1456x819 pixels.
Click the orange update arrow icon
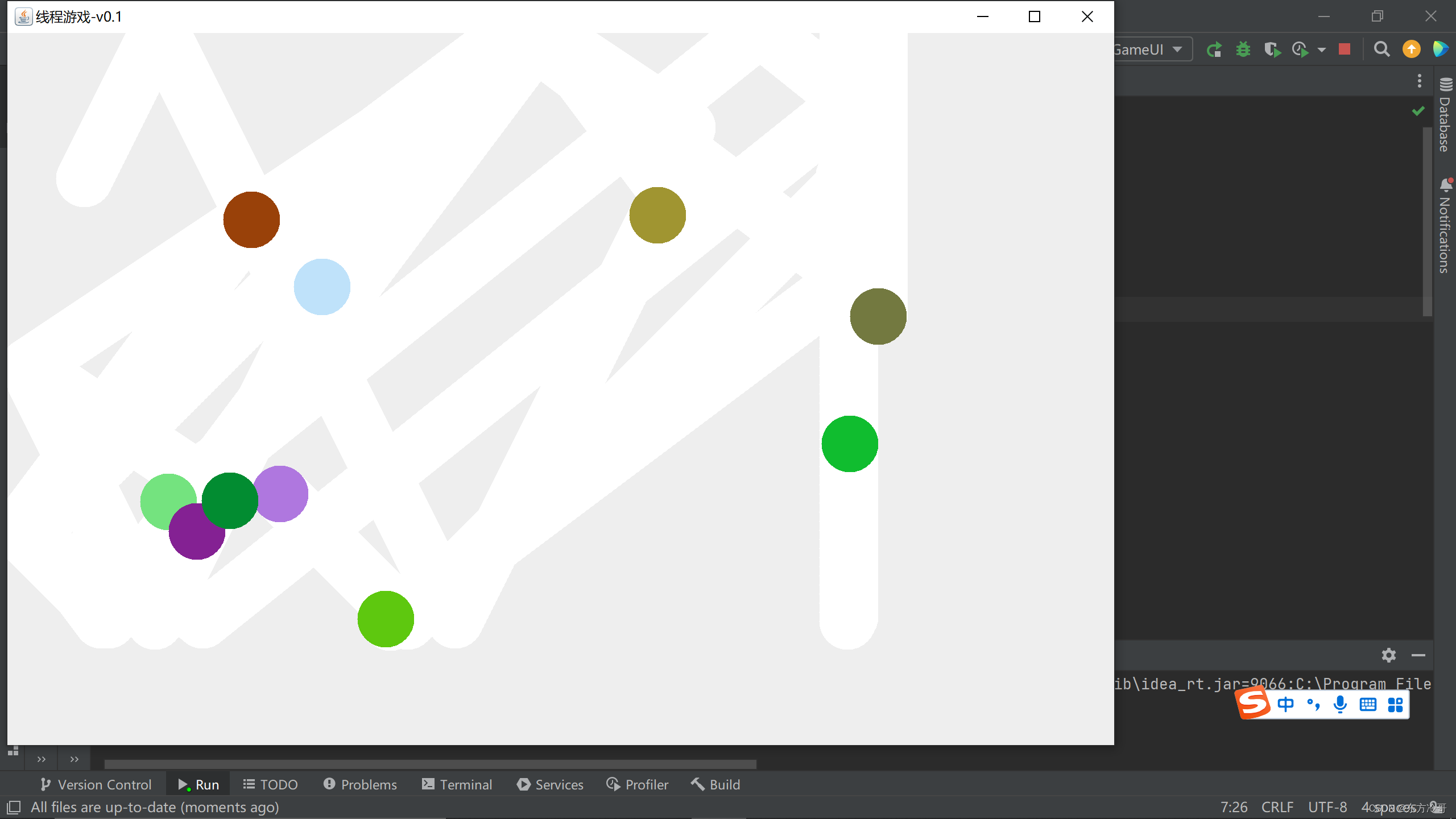click(x=1411, y=49)
